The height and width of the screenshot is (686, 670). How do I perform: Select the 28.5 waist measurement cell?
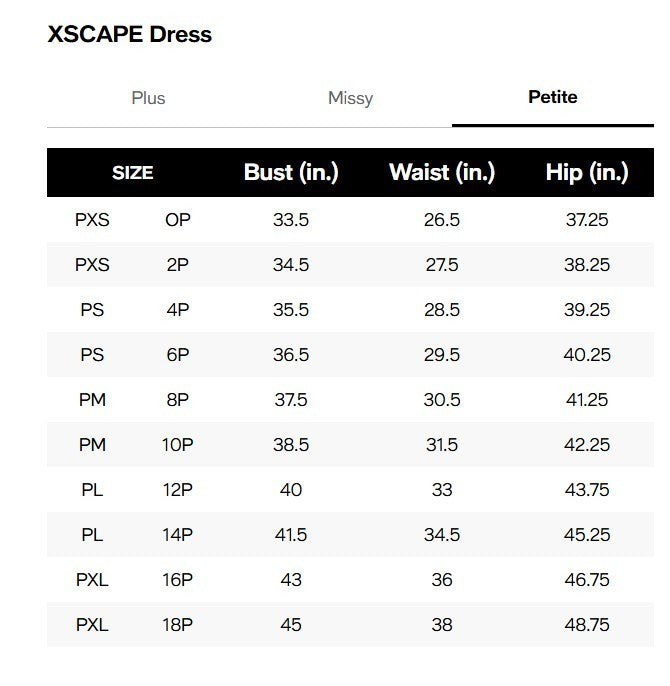click(441, 310)
